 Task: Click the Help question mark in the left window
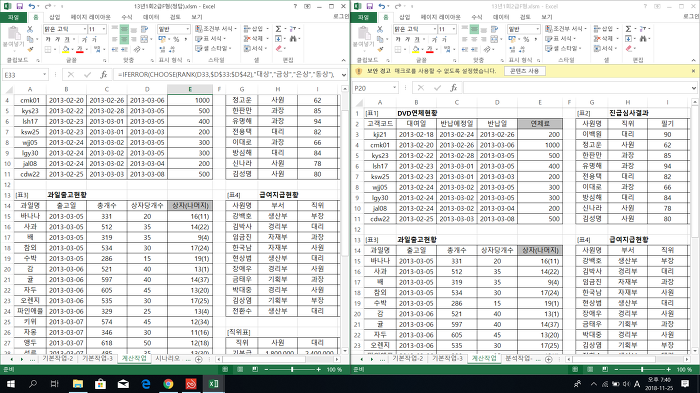click(295, 6)
